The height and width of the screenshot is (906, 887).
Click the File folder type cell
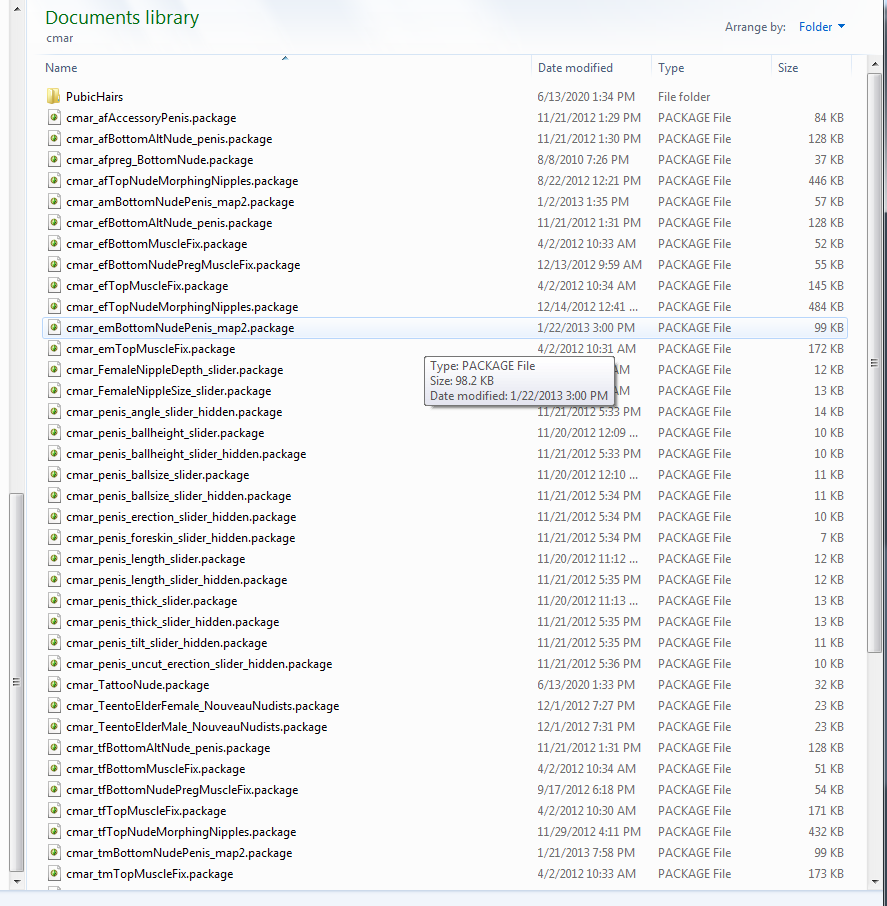coord(684,96)
